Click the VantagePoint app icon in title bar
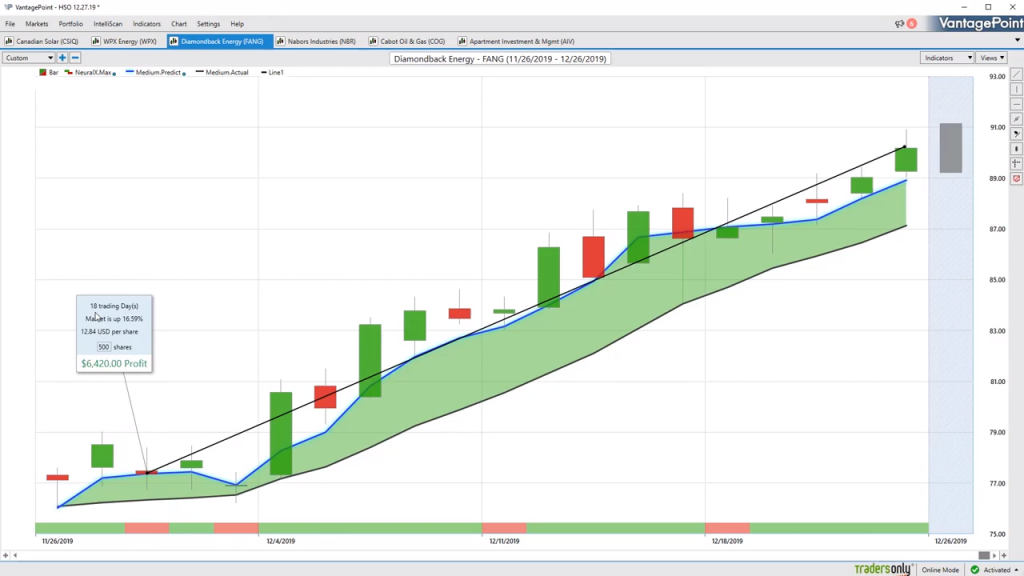 tap(8, 7)
